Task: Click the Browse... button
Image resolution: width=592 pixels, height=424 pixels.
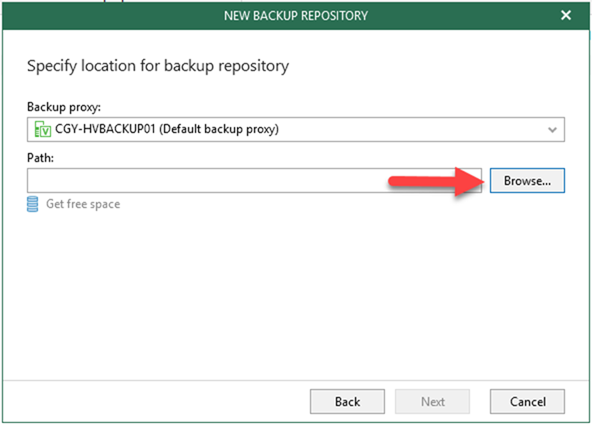Action: [527, 181]
